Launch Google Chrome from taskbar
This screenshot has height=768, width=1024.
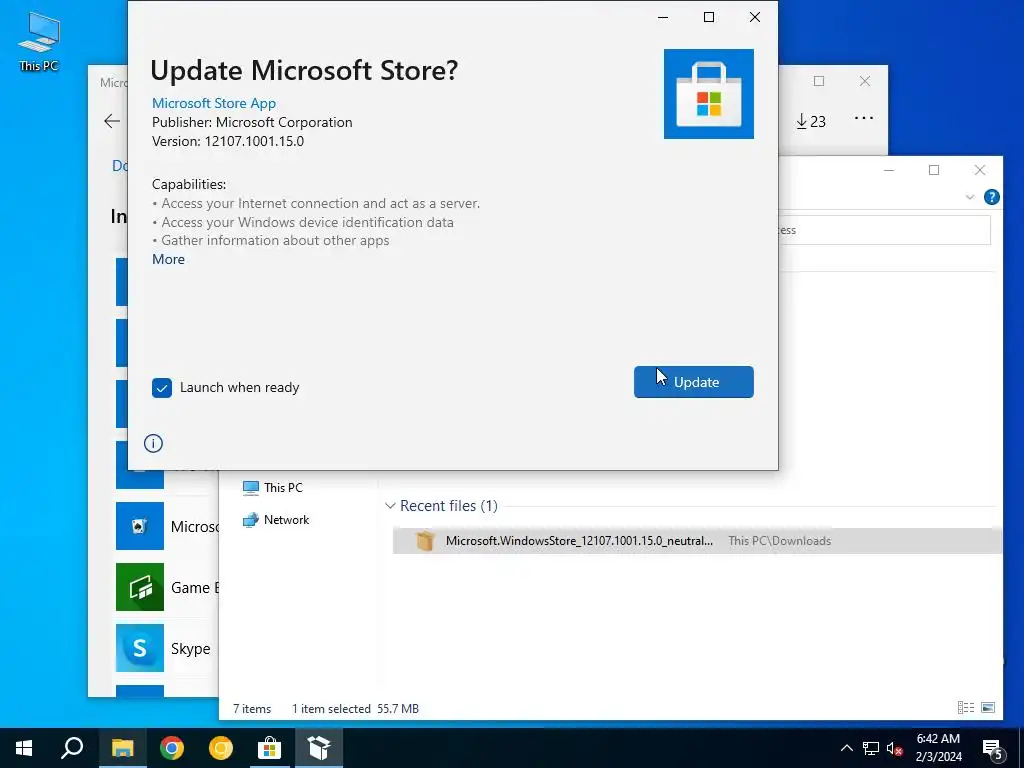pyautogui.click(x=172, y=748)
